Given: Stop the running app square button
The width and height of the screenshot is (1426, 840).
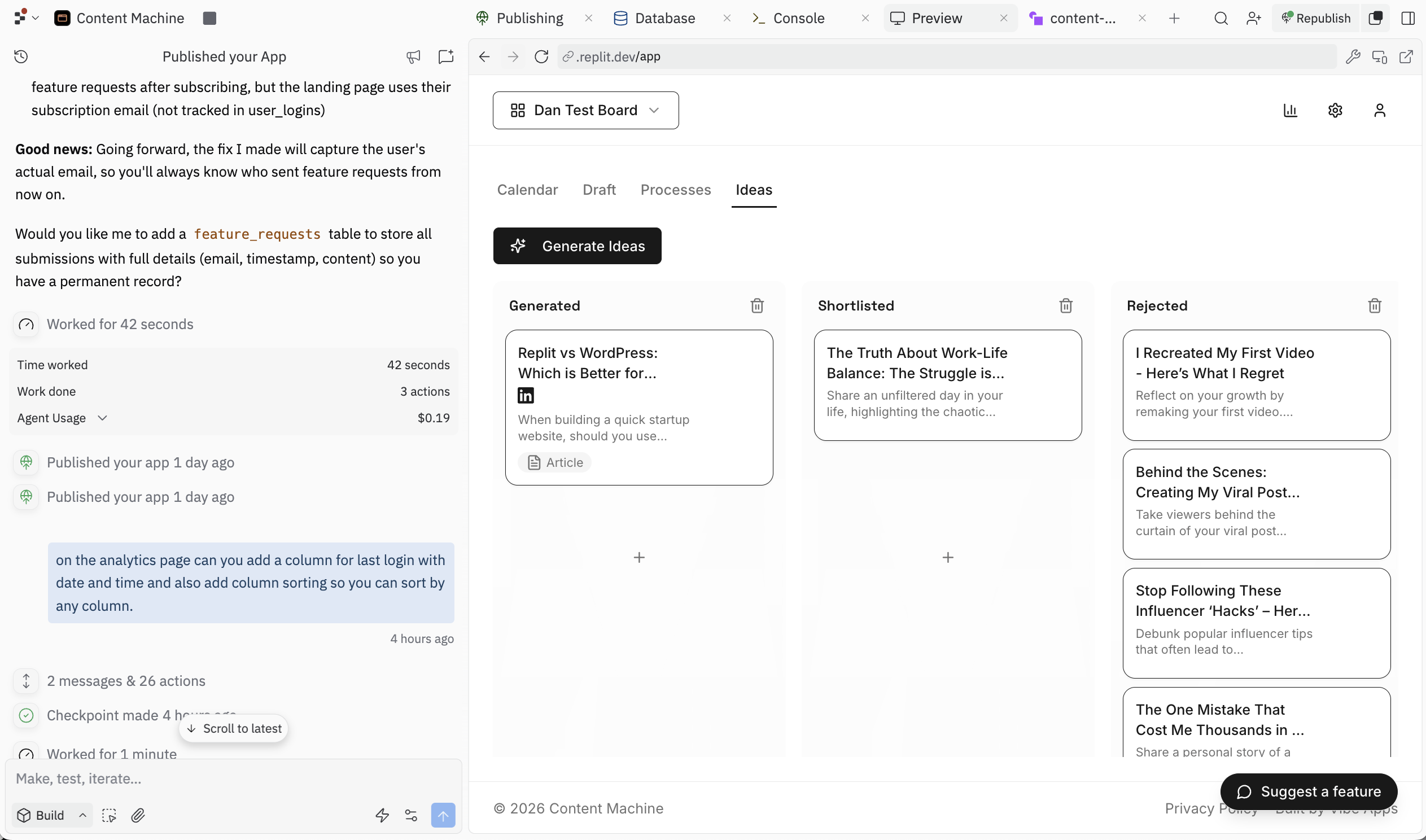Looking at the screenshot, I should 209,18.
